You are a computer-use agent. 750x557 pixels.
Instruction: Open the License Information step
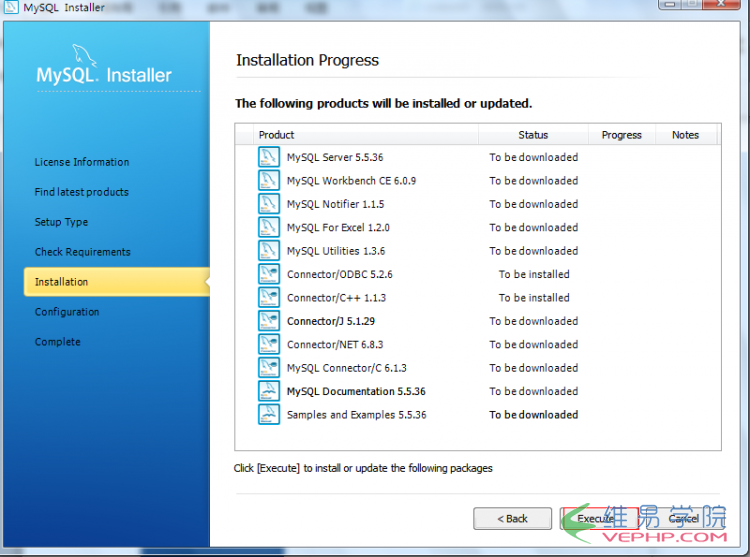[82, 162]
